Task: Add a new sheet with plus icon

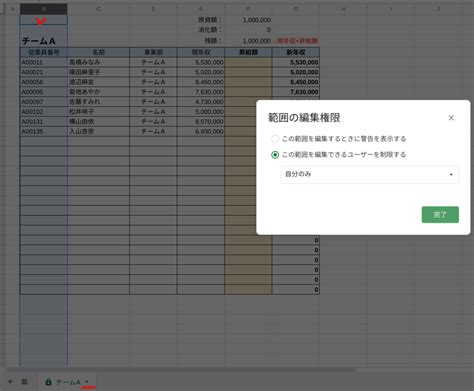Action: click(10, 382)
